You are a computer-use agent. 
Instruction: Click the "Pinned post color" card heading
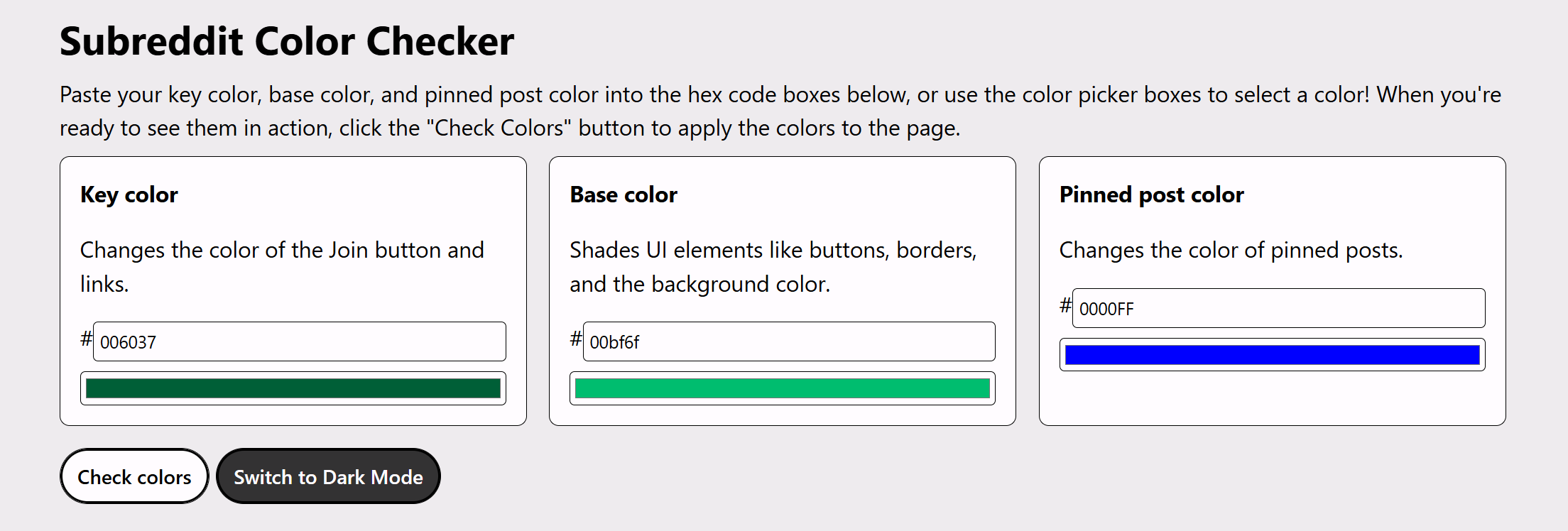[1151, 195]
